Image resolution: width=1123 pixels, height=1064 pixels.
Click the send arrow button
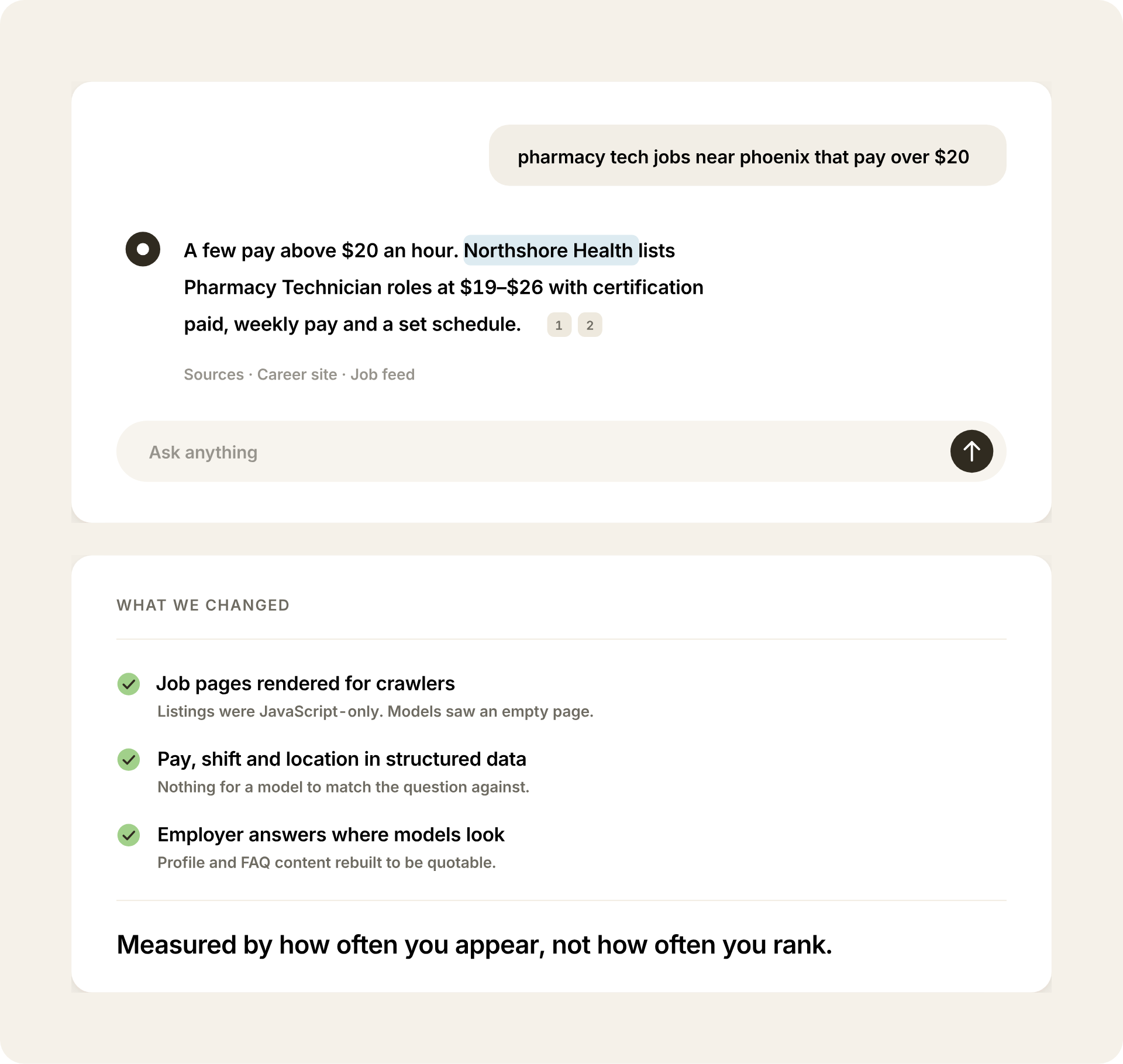(972, 451)
